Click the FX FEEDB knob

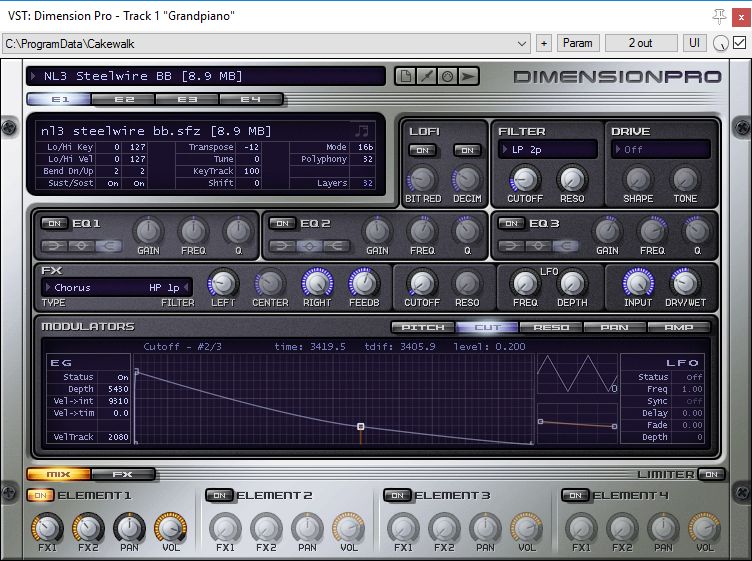(364, 283)
